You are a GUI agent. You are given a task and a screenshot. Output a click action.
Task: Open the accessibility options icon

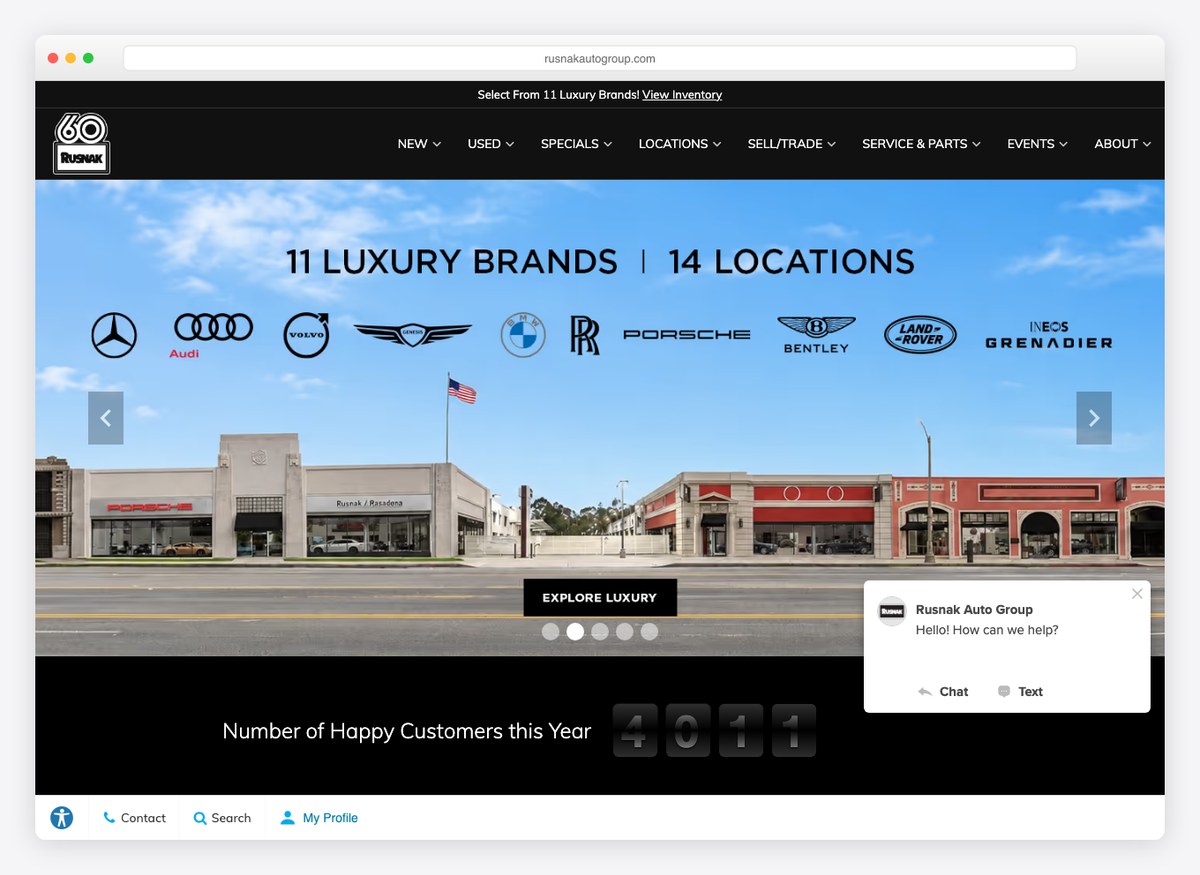click(x=62, y=818)
